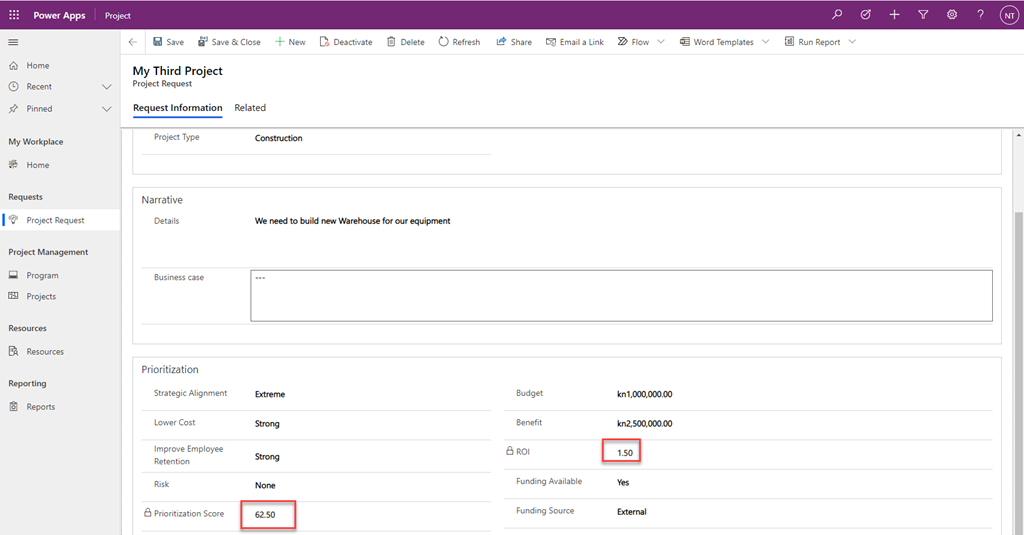Collapse the sidebar with hamburger icon

point(14,42)
